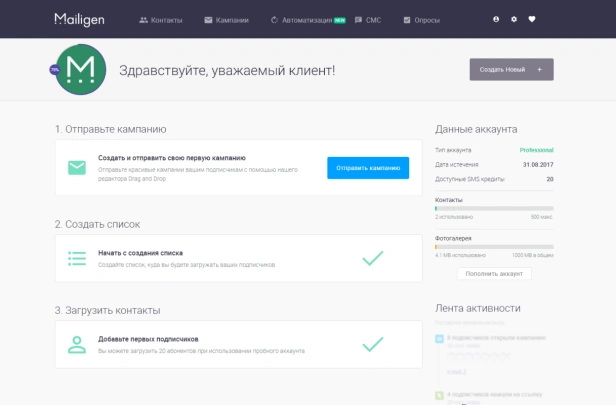Open the Контакты menu
616x405 pixels.
161,20
